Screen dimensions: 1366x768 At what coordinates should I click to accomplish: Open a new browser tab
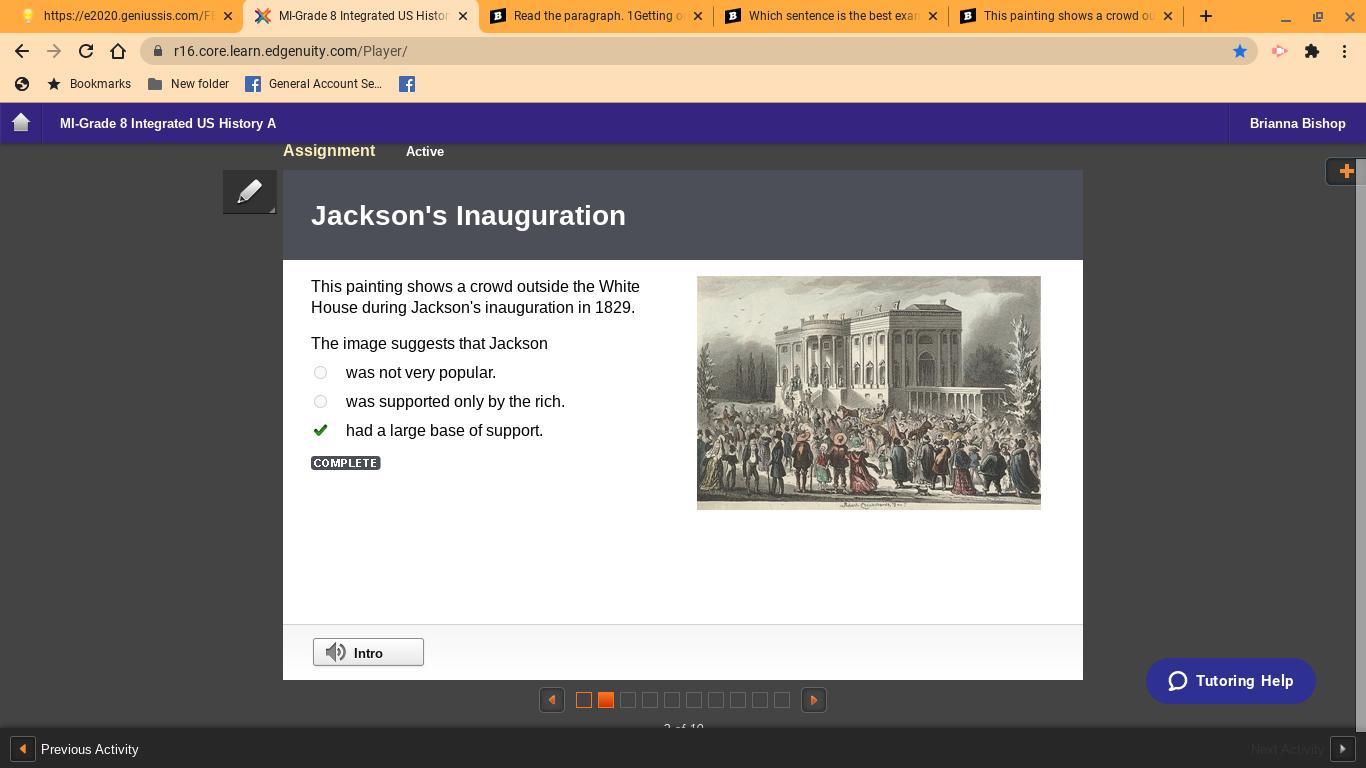click(1206, 16)
